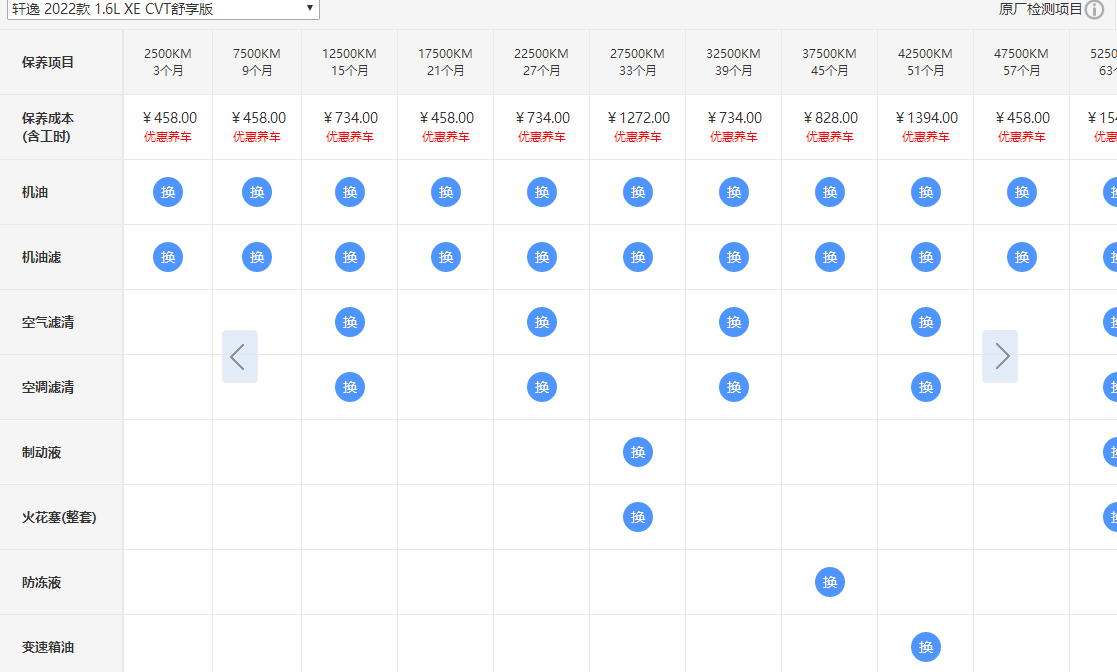The image size is (1117, 672).
Task: Select the 制动液 row label
Action: 41,452
